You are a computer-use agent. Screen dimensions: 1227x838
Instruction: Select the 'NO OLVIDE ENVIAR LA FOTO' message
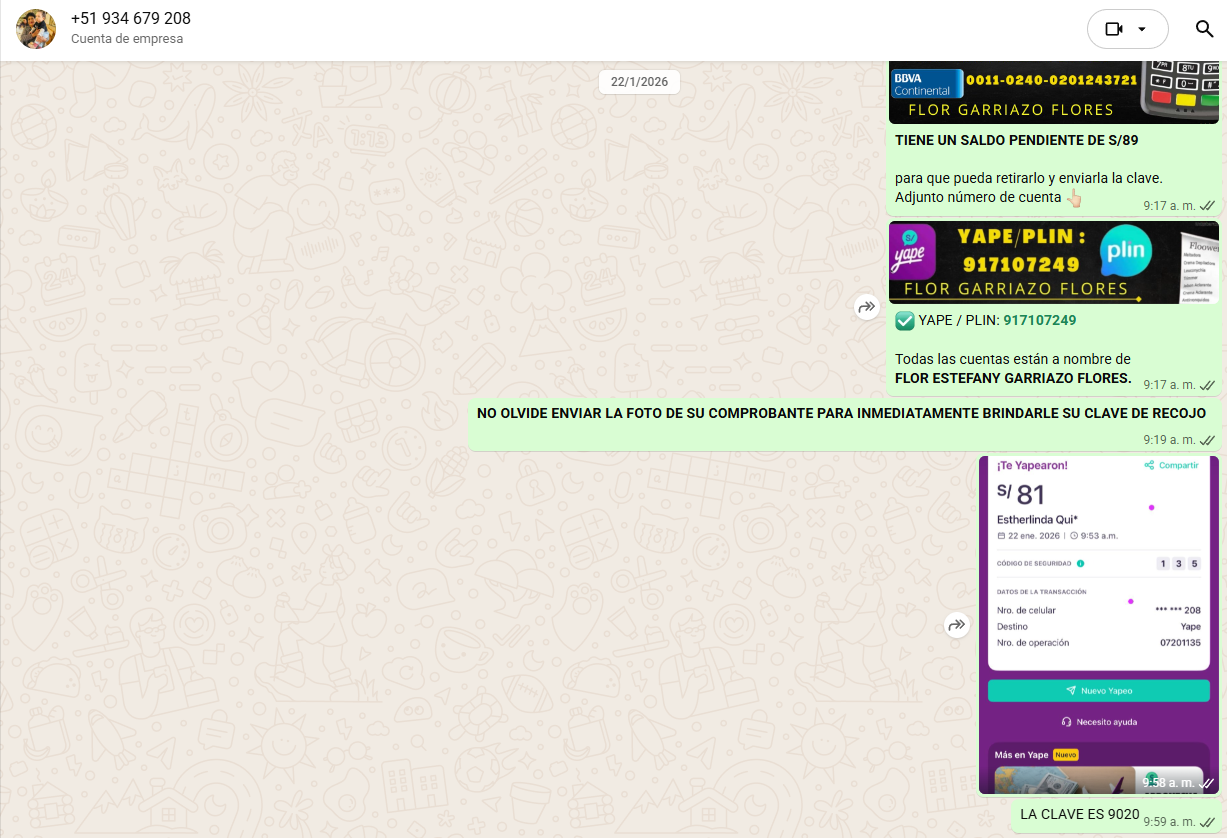pos(840,414)
